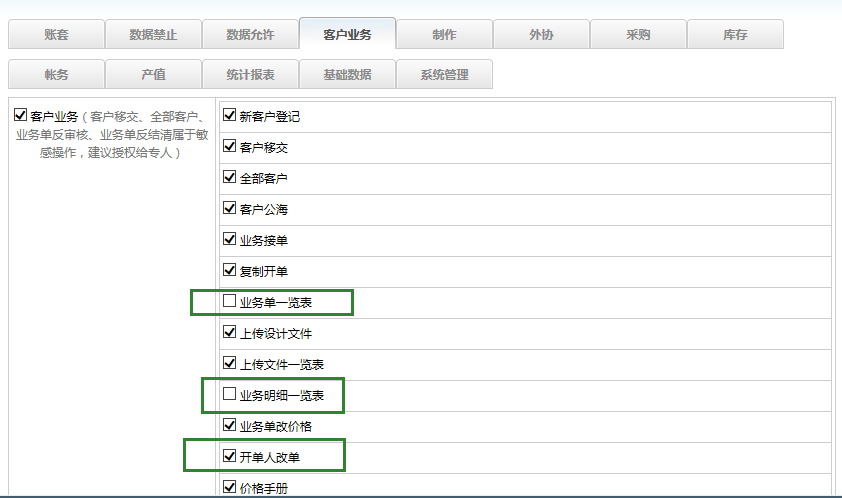Switch to the 采购 tab
This screenshot has width=842, height=498.
638,34
